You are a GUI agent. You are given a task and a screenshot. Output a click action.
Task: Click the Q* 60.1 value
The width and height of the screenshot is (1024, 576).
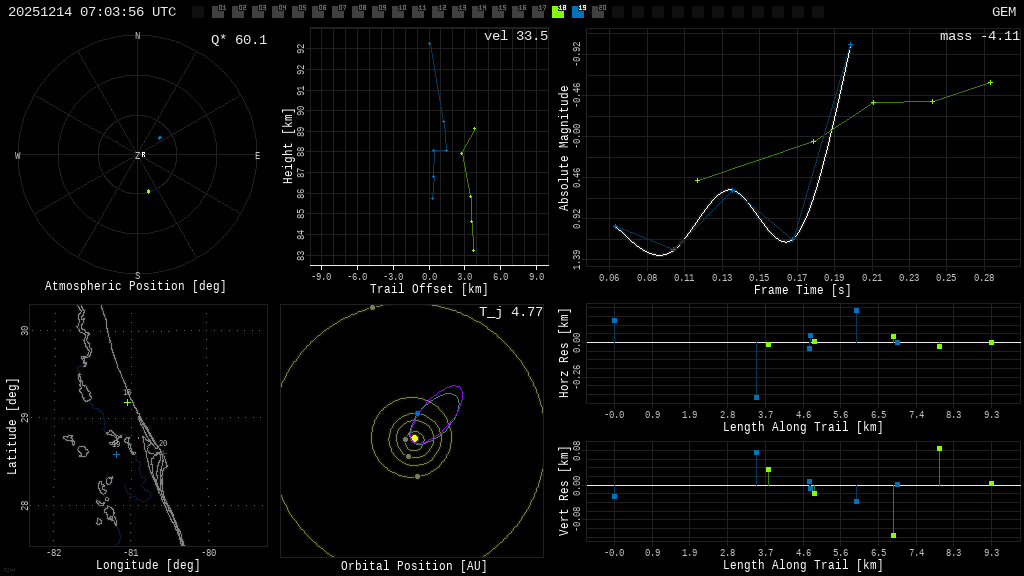(x=239, y=40)
